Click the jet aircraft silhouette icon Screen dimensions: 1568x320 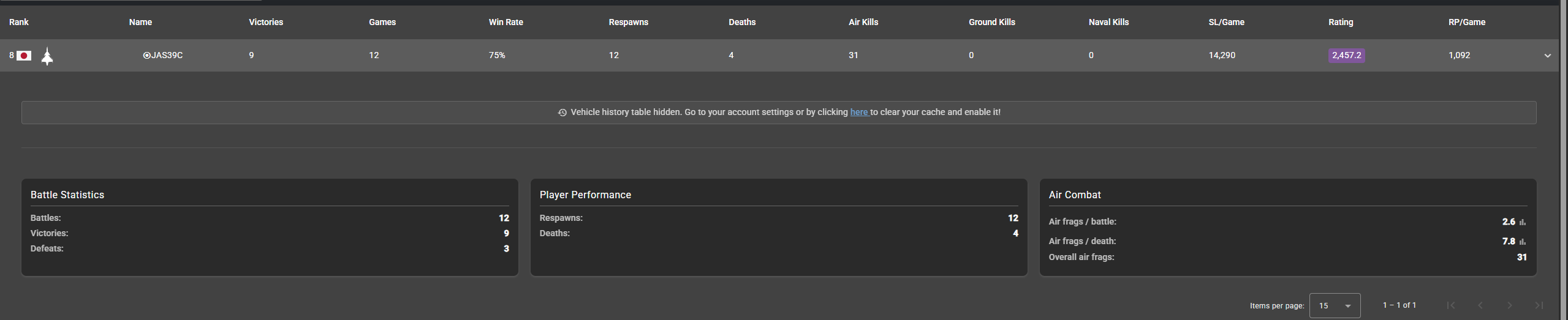(x=47, y=56)
